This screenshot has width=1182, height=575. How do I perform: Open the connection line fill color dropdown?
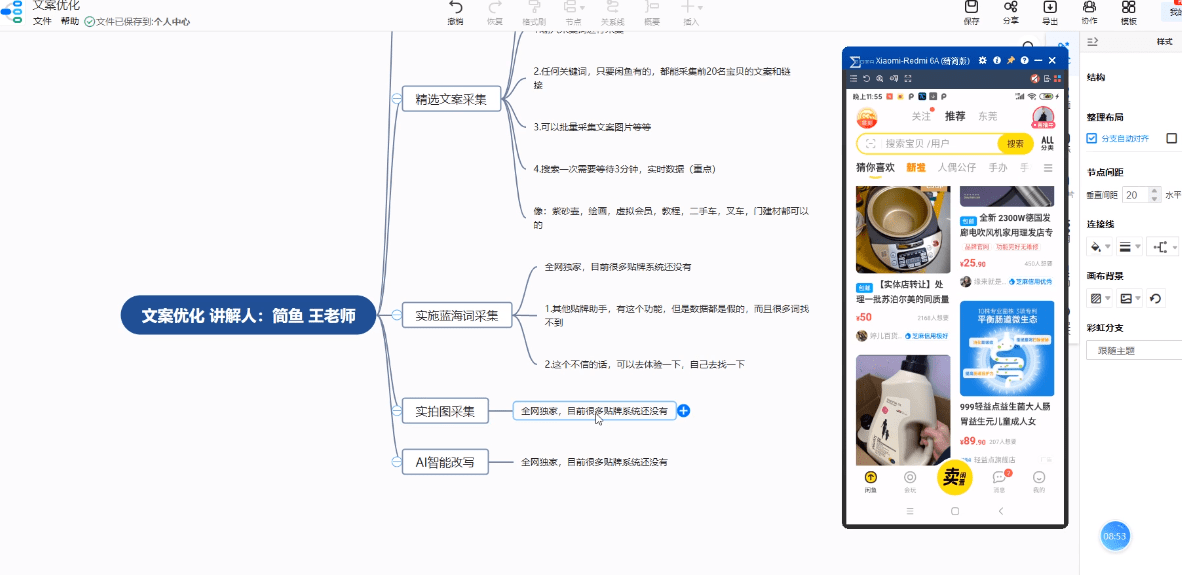pos(1100,246)
